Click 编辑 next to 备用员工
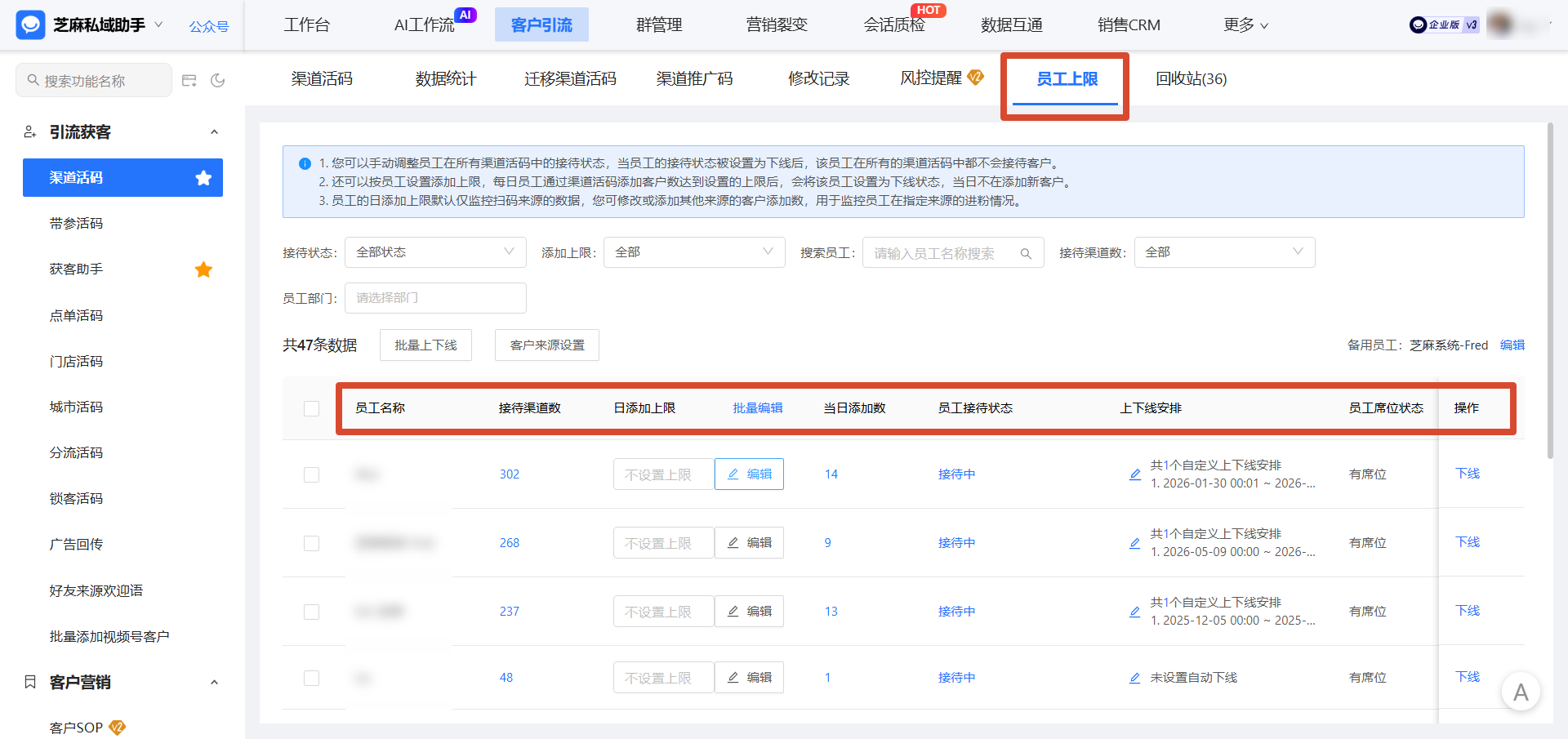The image size is (1568, 739). click(1512, 345)
